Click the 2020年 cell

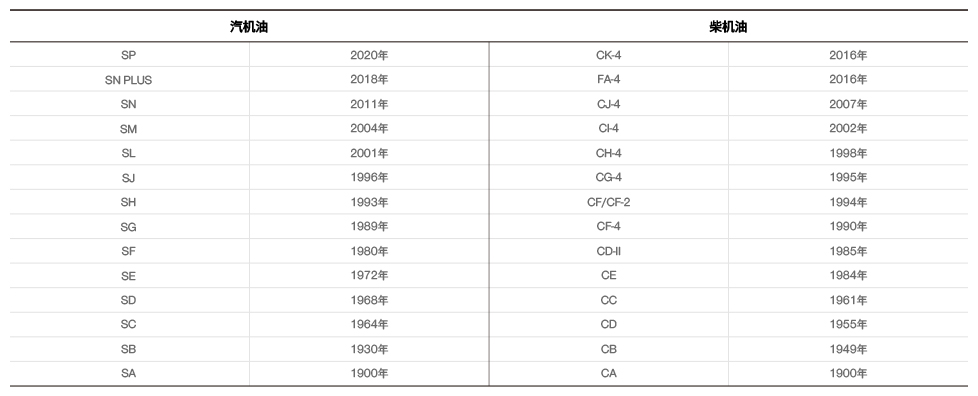pos(369,55)
